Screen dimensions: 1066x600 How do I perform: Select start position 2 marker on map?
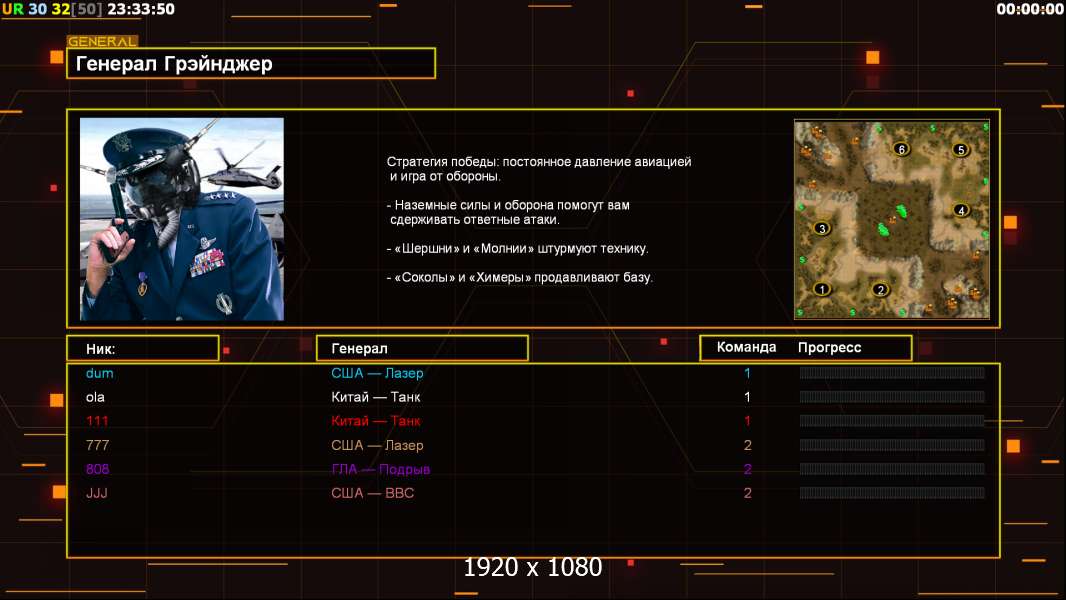(x=881, y=290)
